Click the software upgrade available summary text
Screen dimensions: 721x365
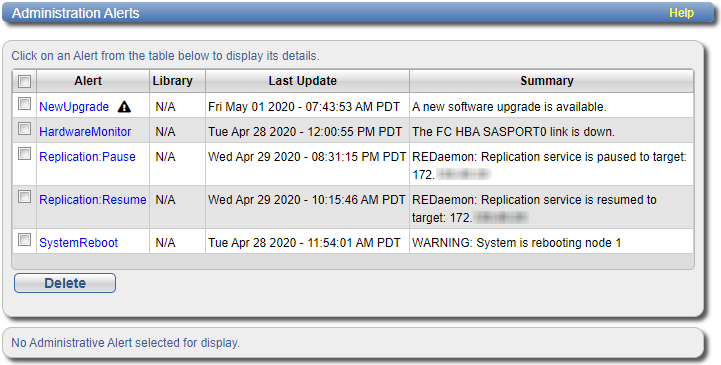tap(509, 107)
